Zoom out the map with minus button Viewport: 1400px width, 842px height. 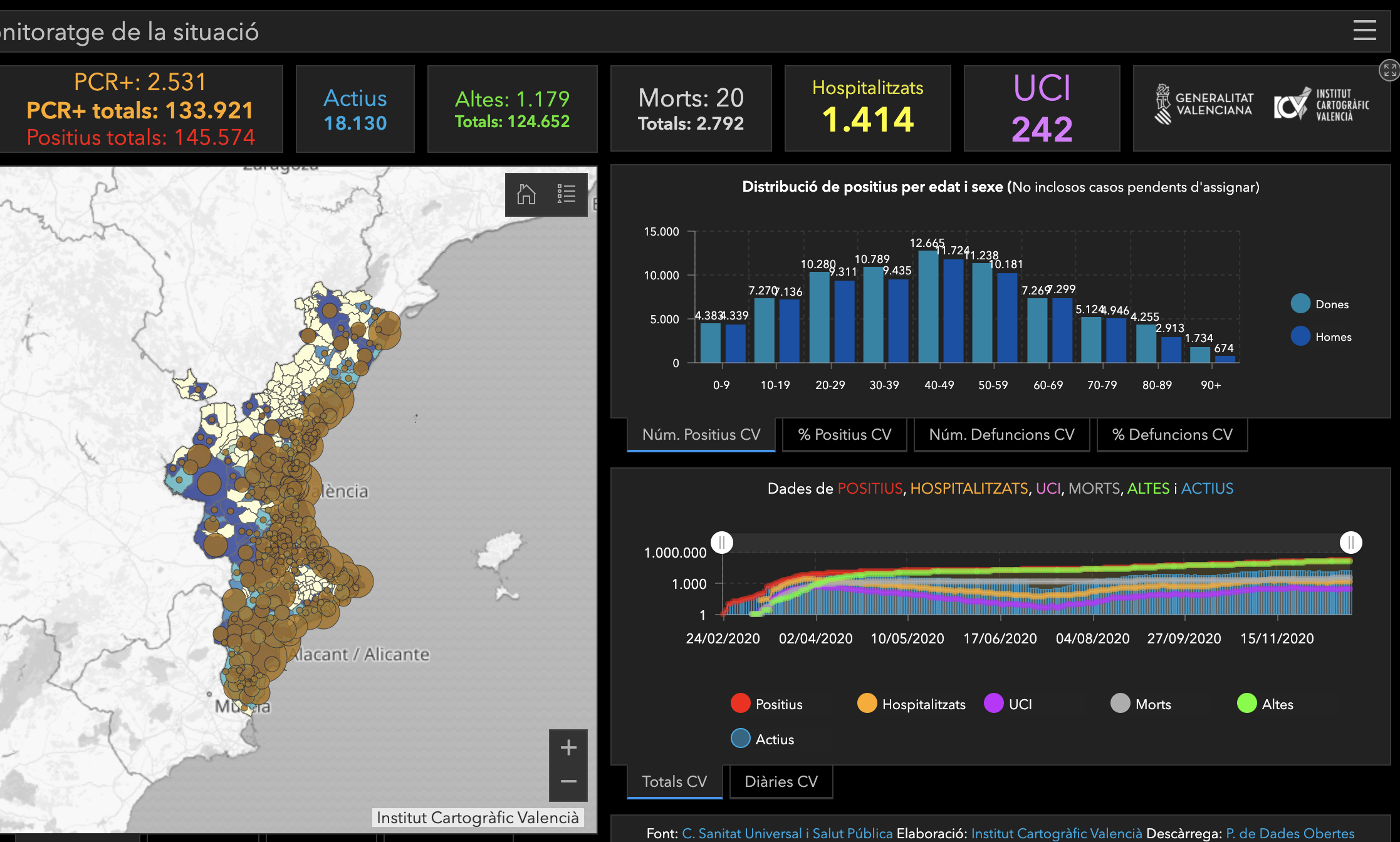click(568, 782)
